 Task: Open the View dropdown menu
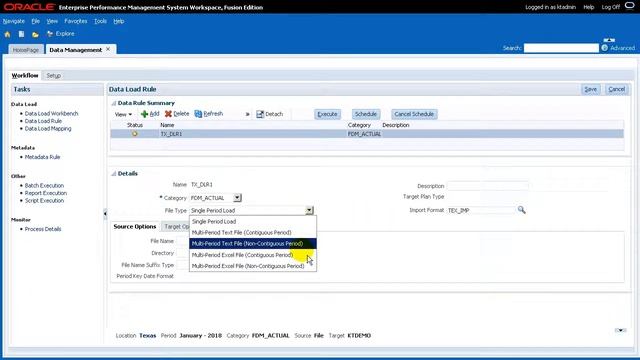(x=123, y=114)
